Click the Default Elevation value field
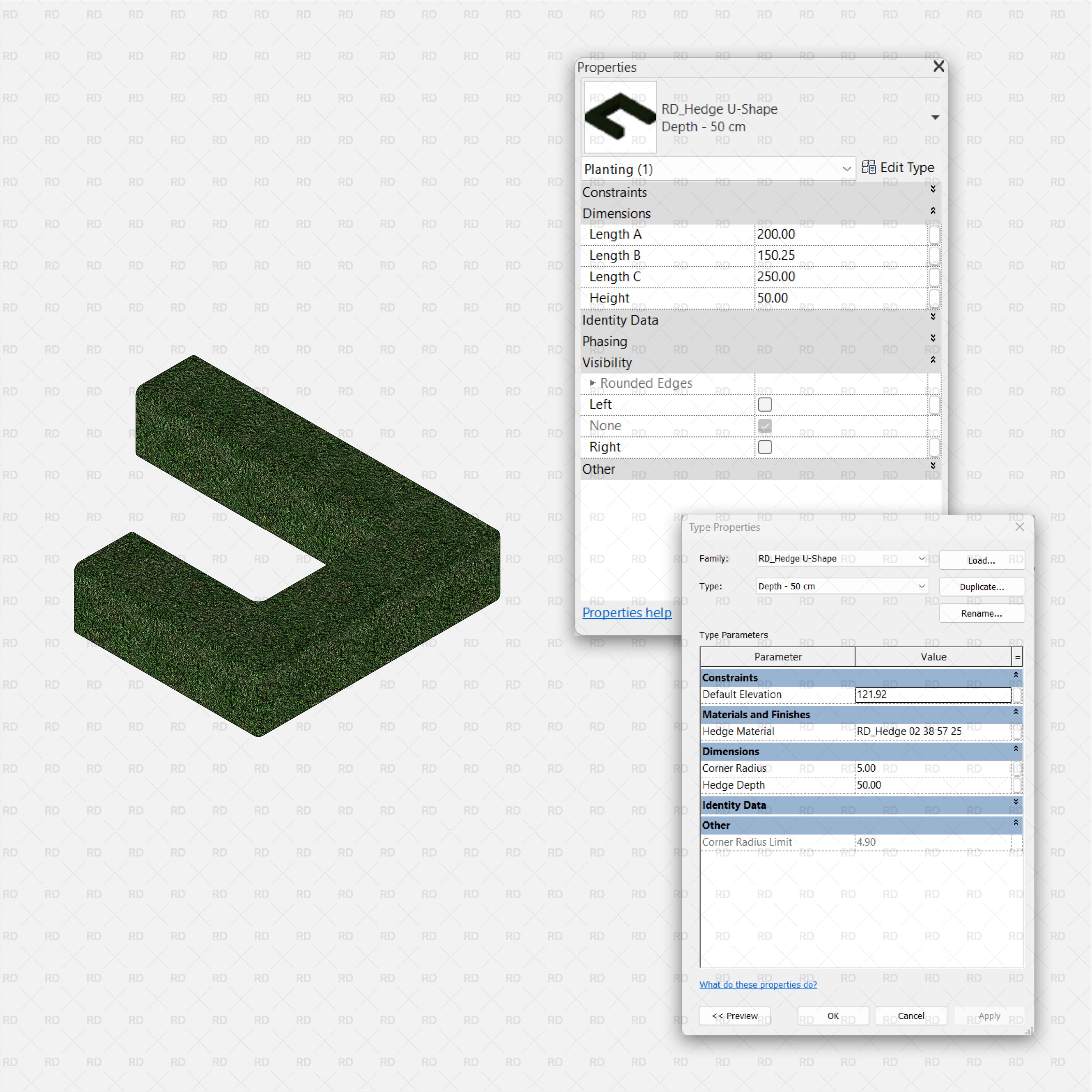1092x1092 pixels. pos(933,695)
